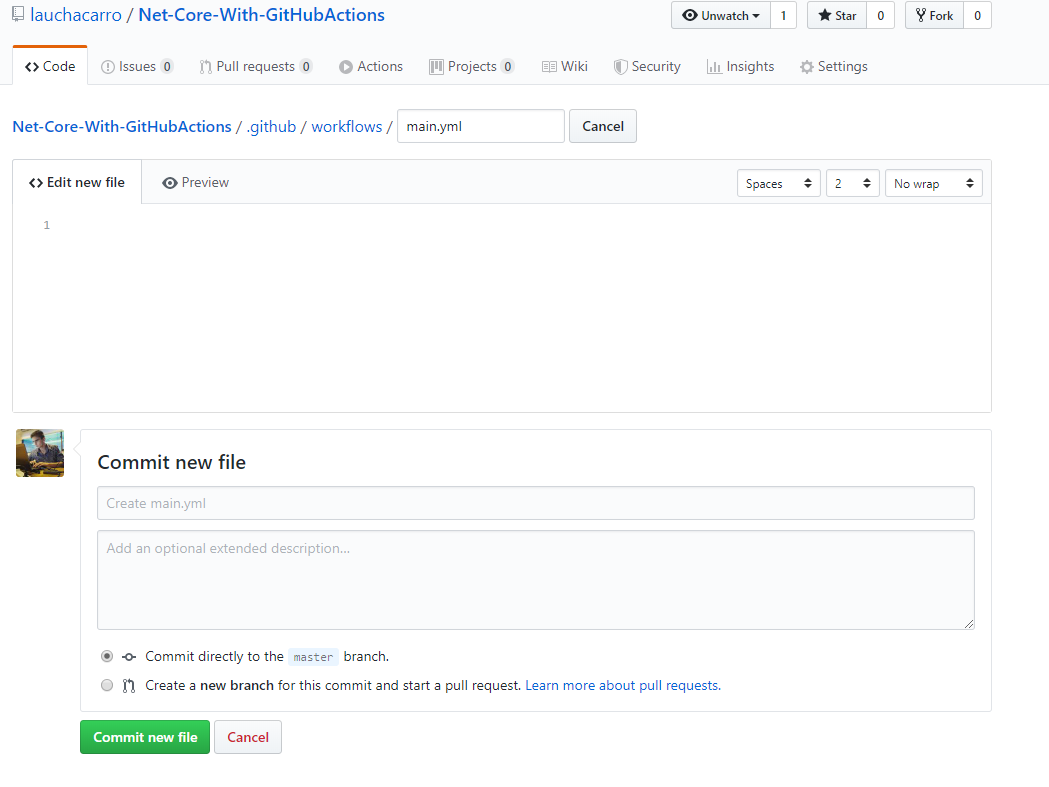Click the Security shield icon
Viewport: 1049px width, 787px height.
[x=620, y=67]
